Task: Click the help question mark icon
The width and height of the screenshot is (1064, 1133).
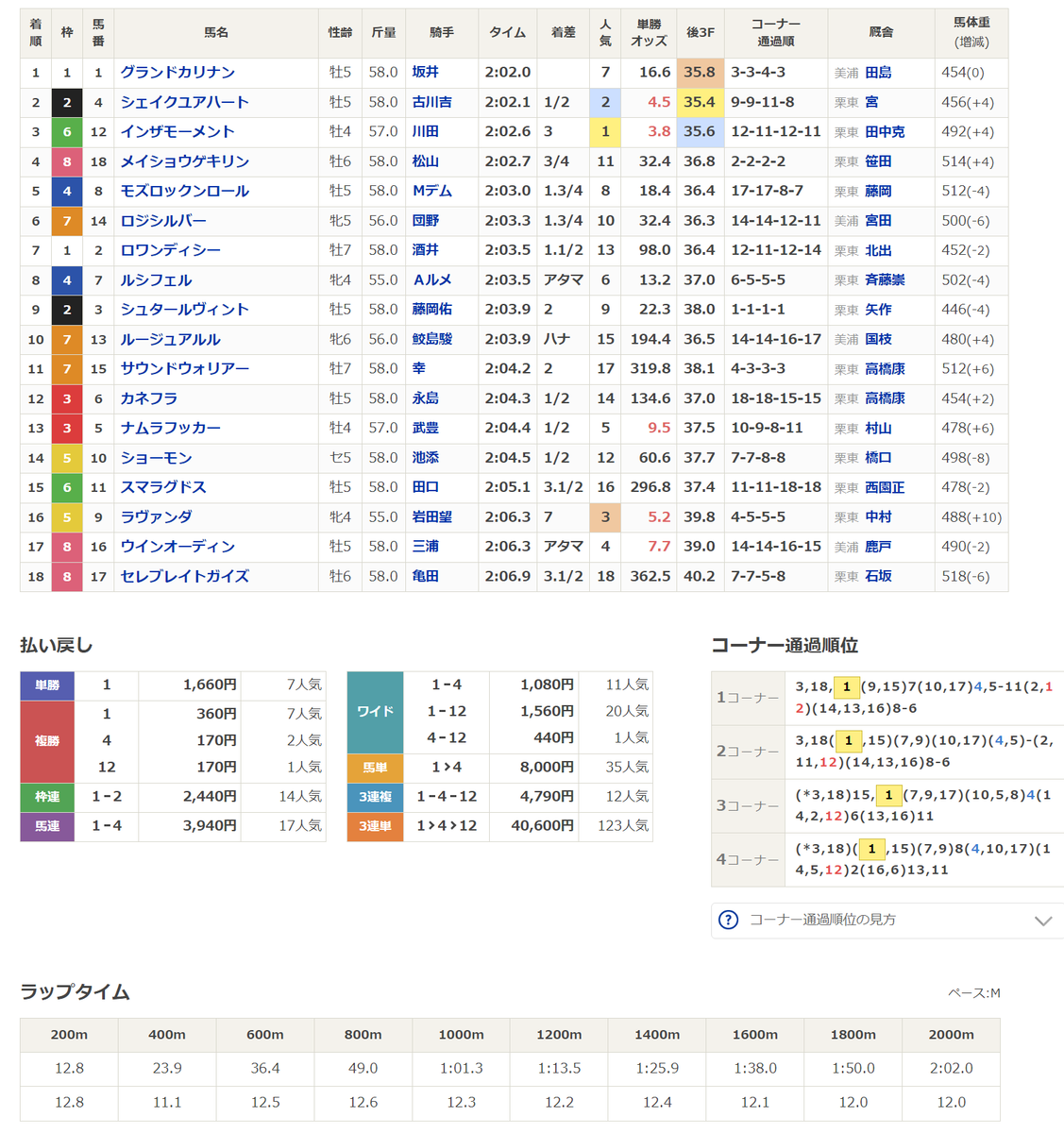Action: [728, 920]
